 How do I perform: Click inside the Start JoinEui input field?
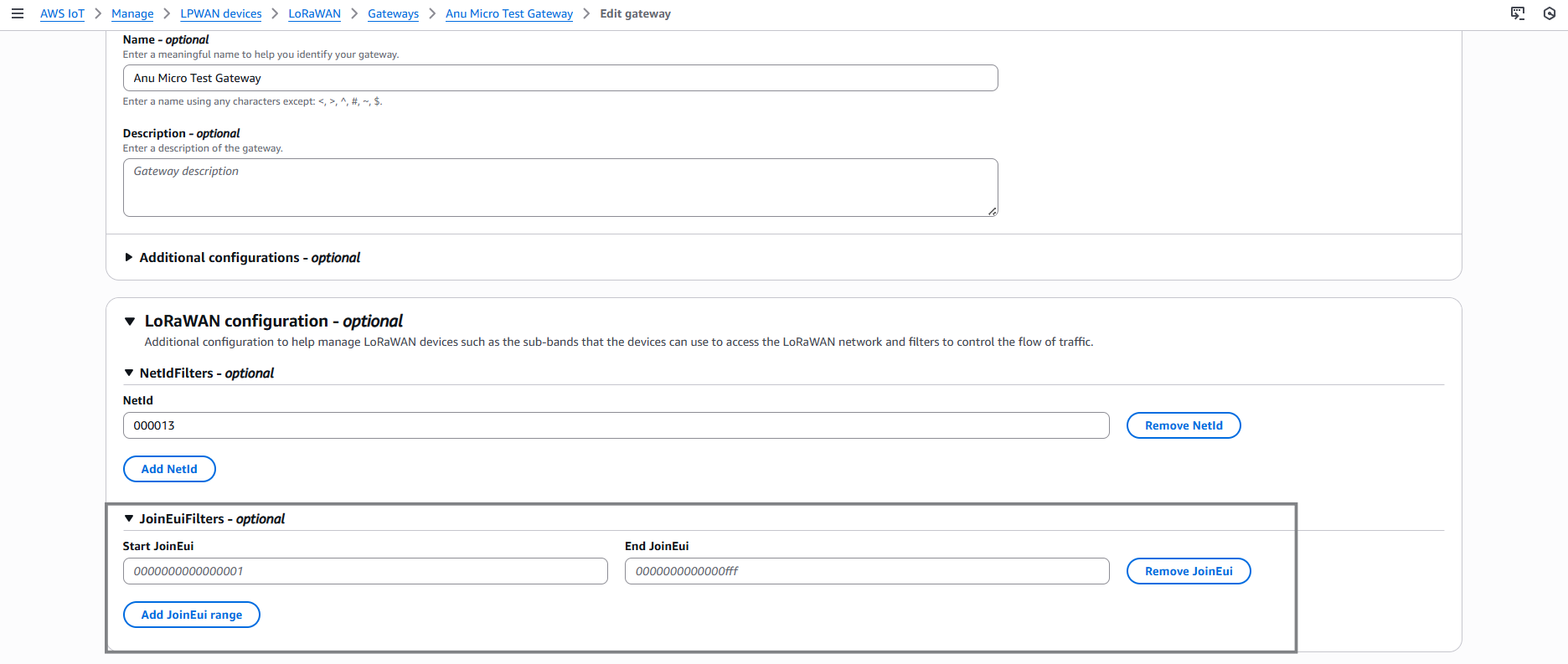365,571
